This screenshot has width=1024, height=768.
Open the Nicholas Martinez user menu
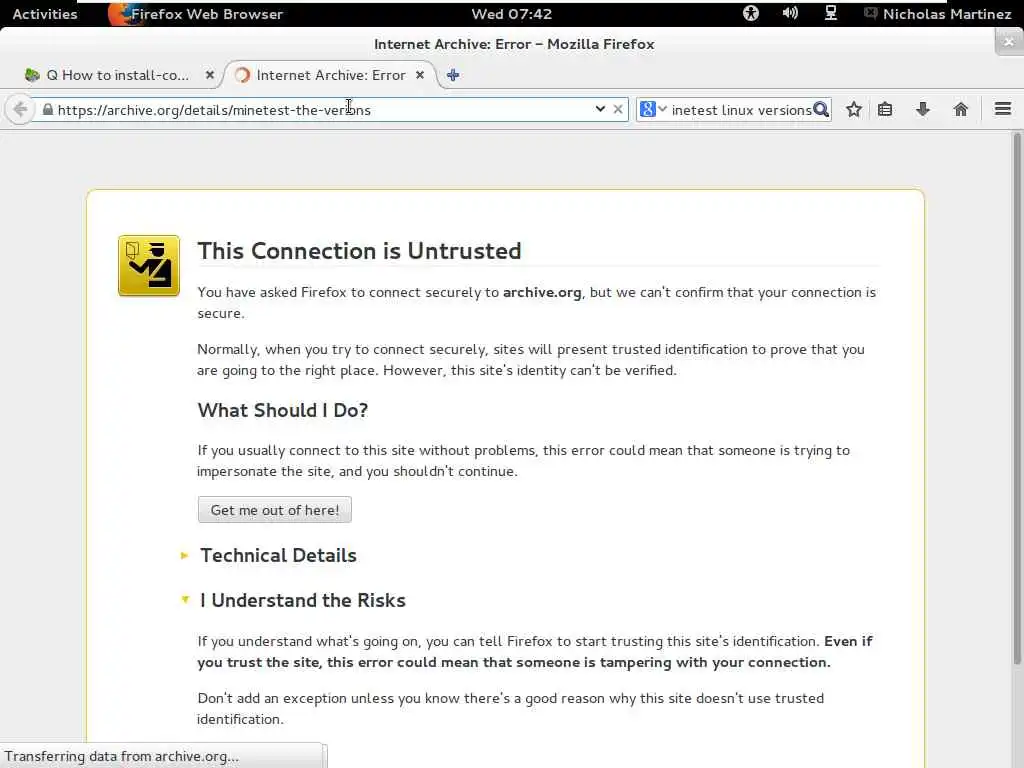click(x=938, y=14)
